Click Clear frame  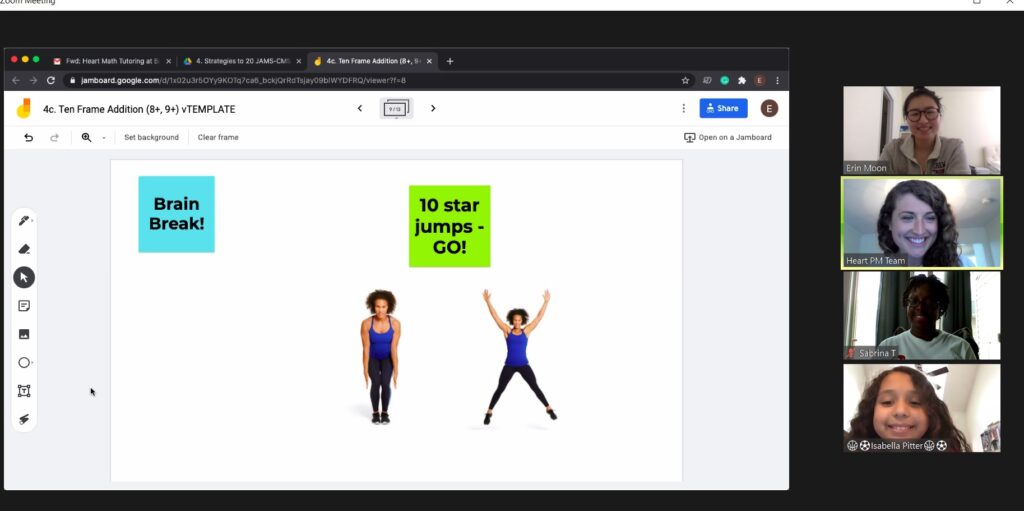pos(218,137)
